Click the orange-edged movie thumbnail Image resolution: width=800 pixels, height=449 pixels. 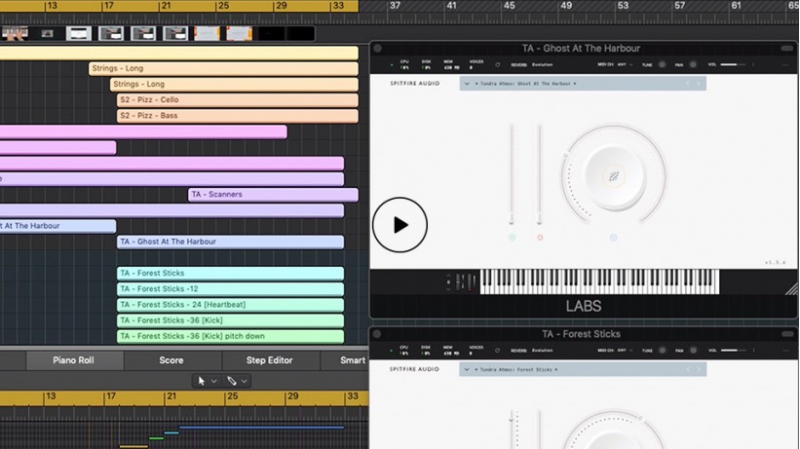point(207,34)
